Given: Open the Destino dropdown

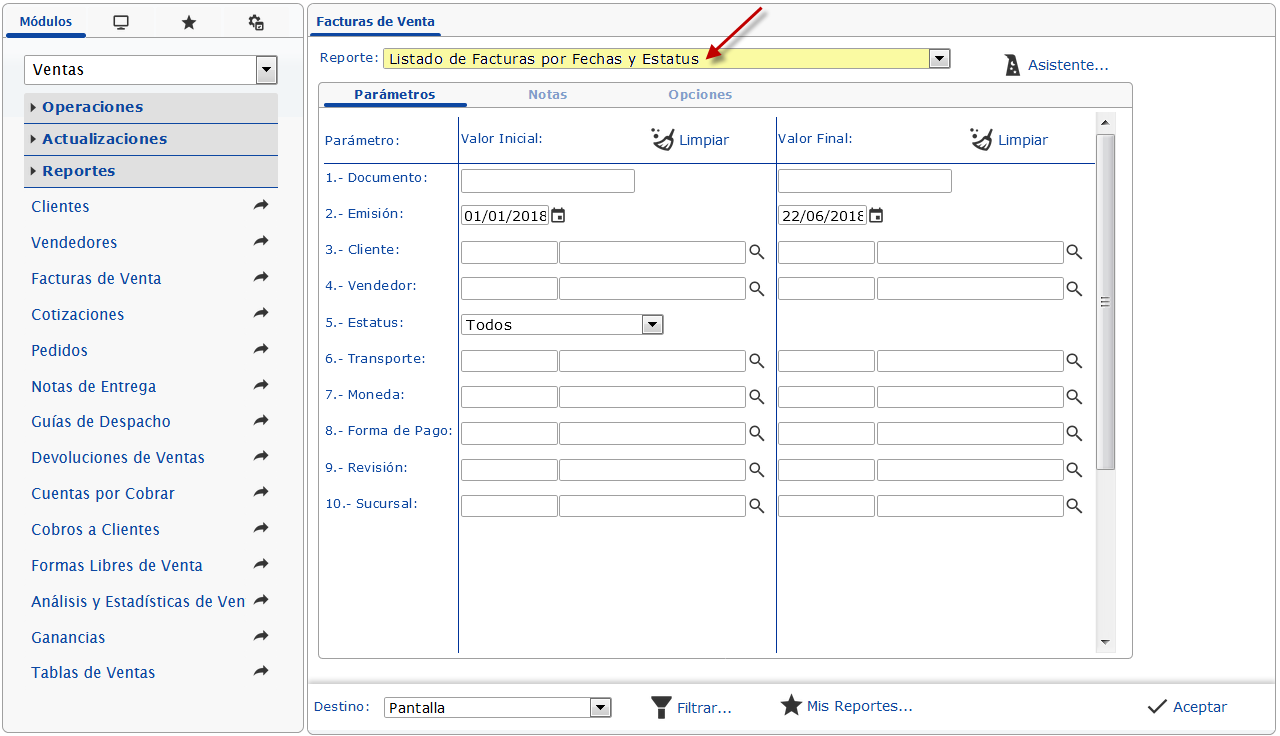Looking at the screenshot, I should (x=600, y=708).
